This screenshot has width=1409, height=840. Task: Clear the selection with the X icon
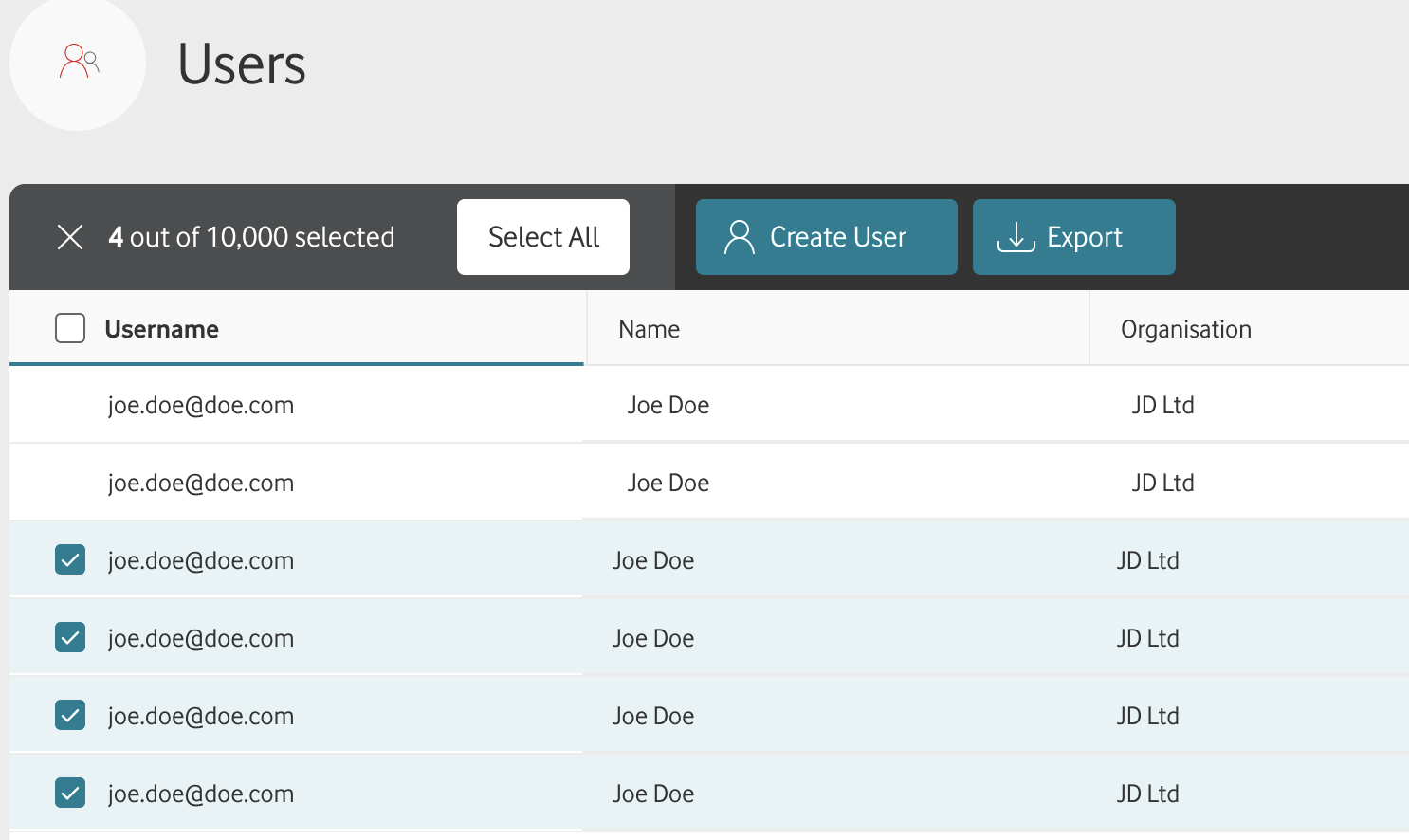pos(70,237)
